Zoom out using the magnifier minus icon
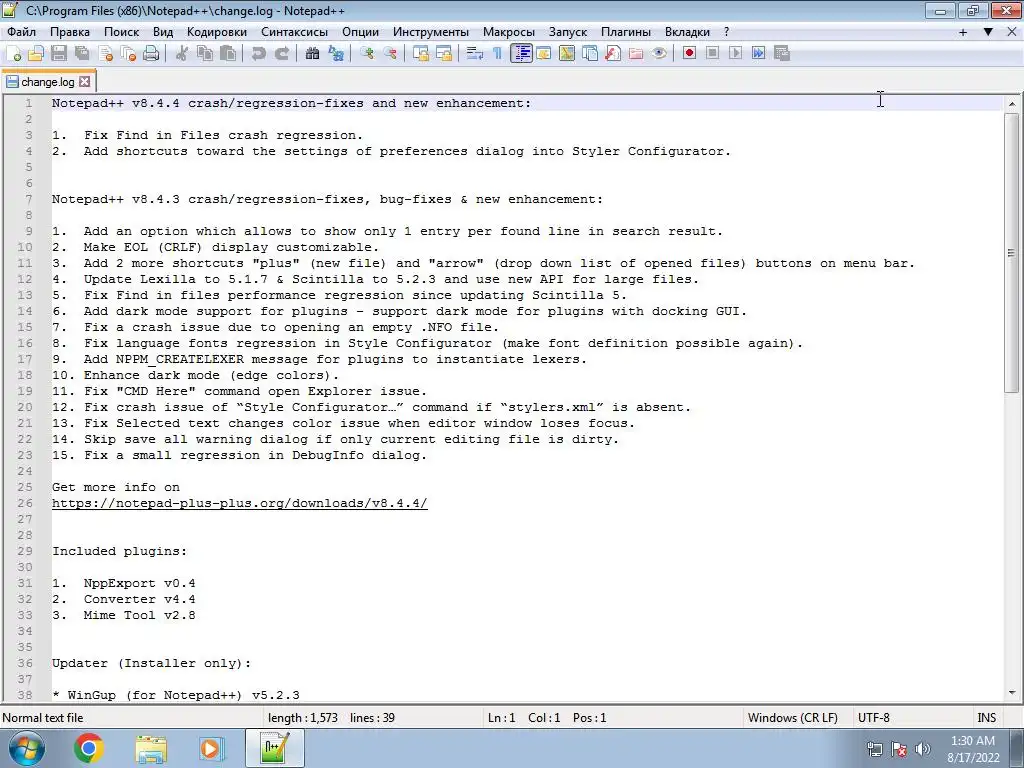Image resolution: width=1024 pixels, height=768 pixels. point(390,54)
